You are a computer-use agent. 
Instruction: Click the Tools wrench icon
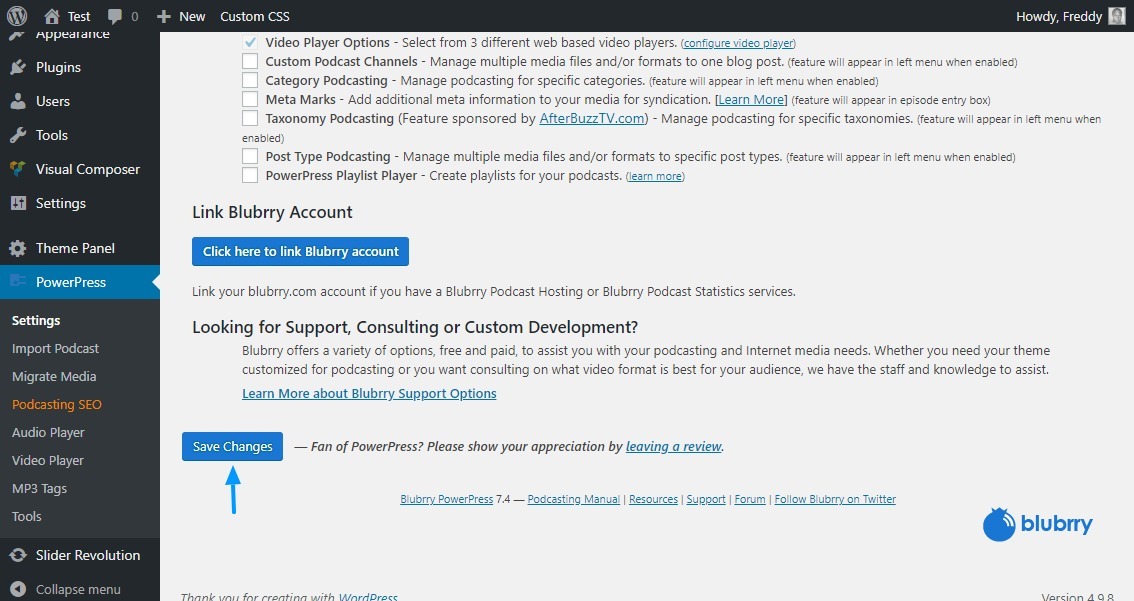coord(18,135)
